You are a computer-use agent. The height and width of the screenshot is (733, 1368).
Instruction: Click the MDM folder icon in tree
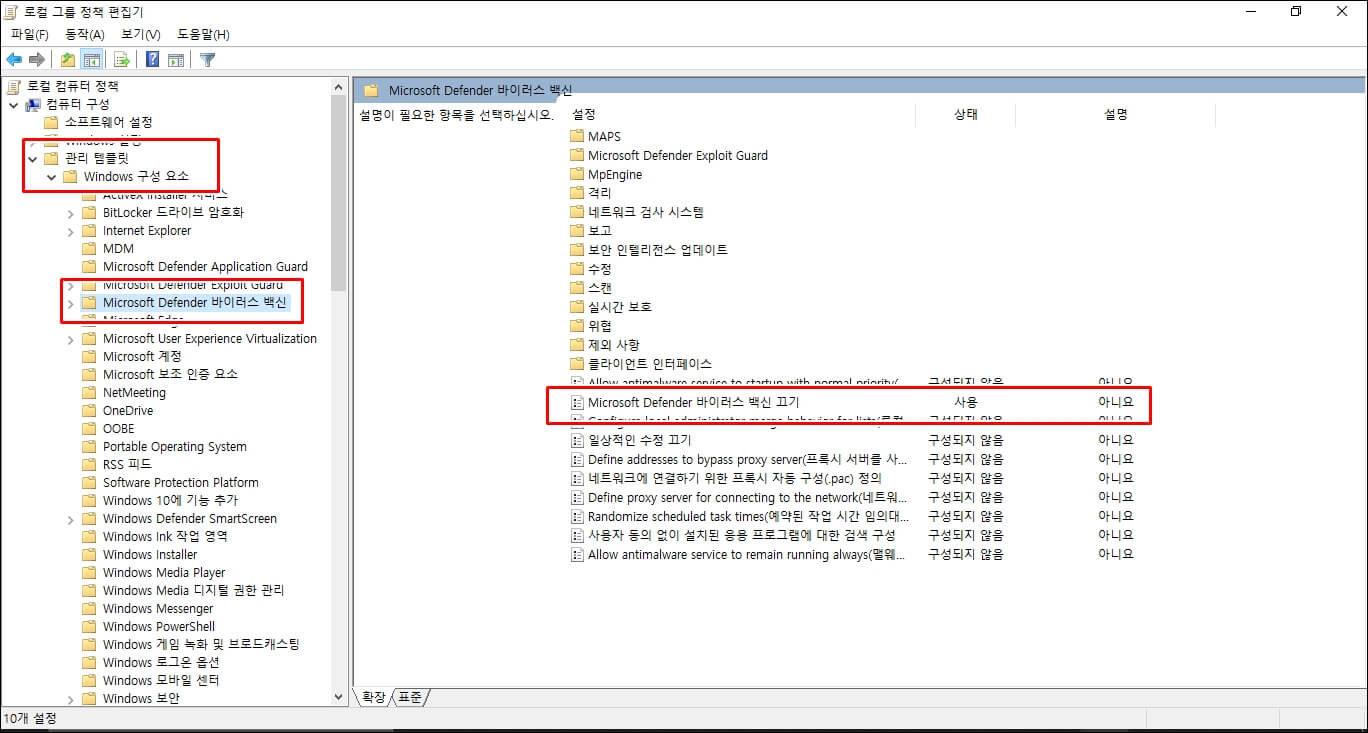(x=89, y=249)
